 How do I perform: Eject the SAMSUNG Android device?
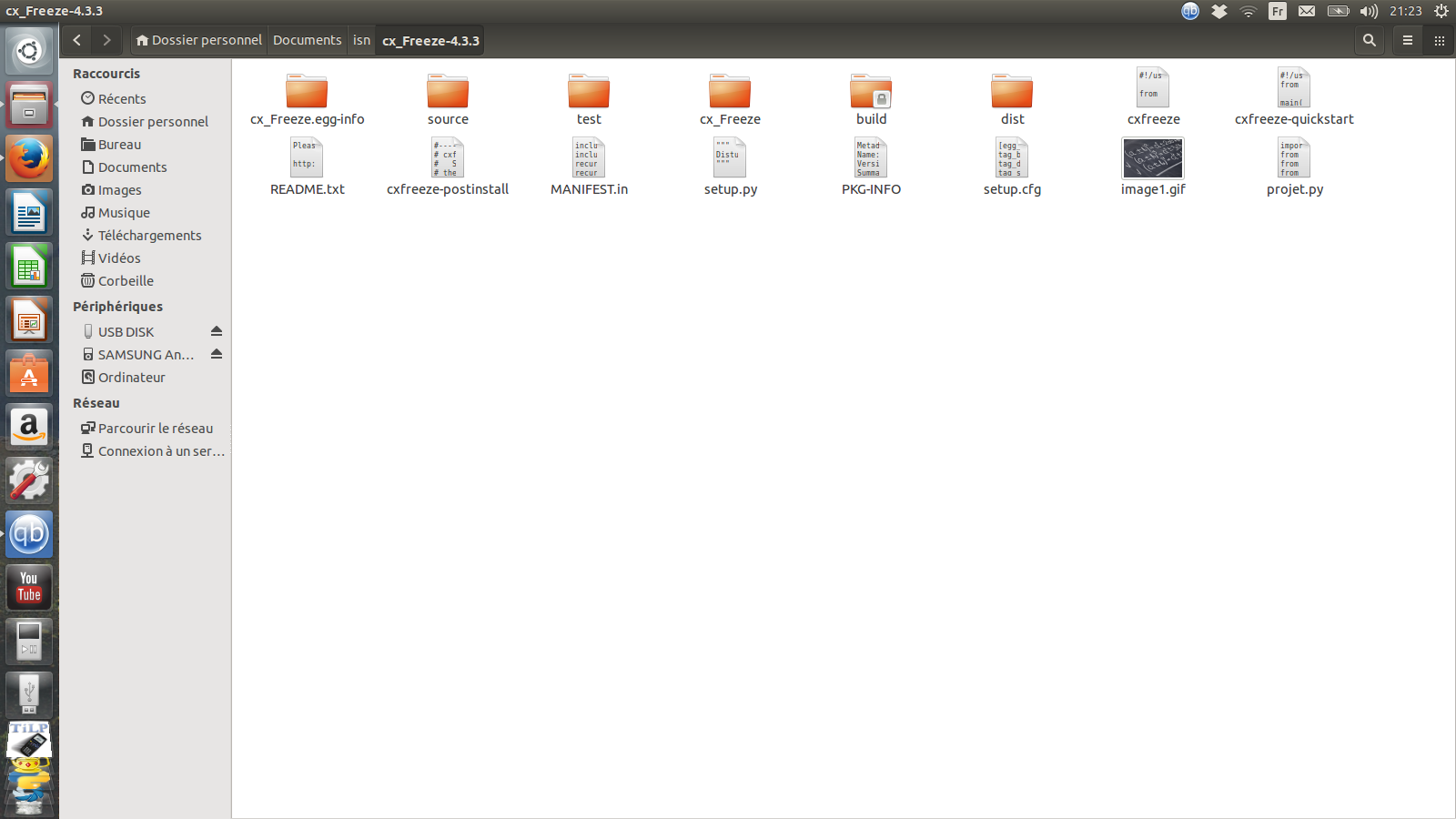[x=217, y=354]
